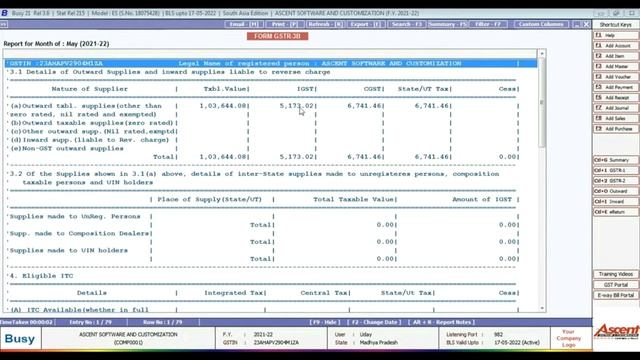Click F2 - Change Date in status bar
Viewport: 640px width, 360px height.
click(374, 322)
